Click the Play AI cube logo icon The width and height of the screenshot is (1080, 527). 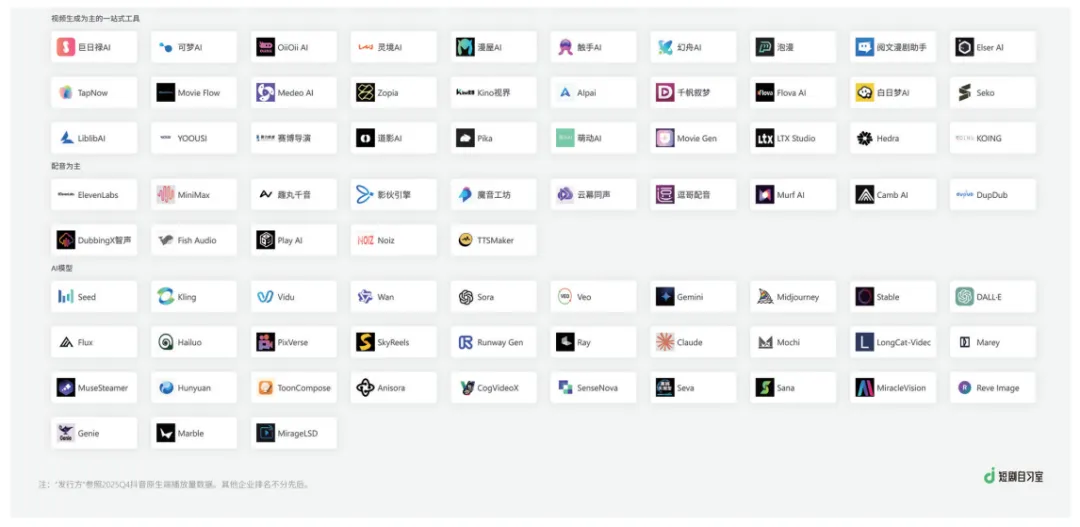coord(266,240)
